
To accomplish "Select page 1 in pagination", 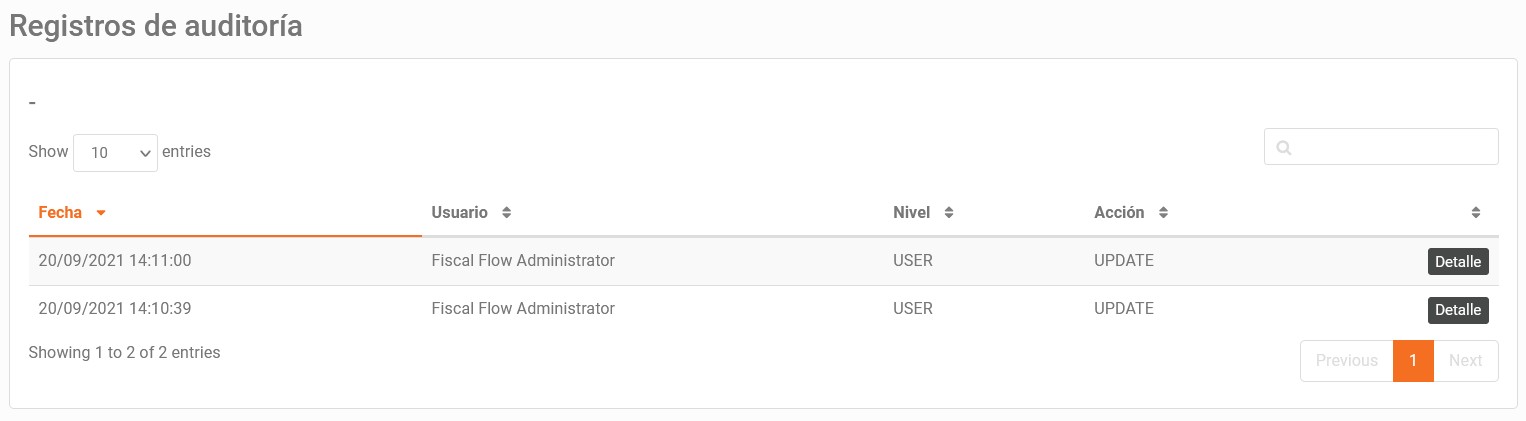I will coord(1413,361).
